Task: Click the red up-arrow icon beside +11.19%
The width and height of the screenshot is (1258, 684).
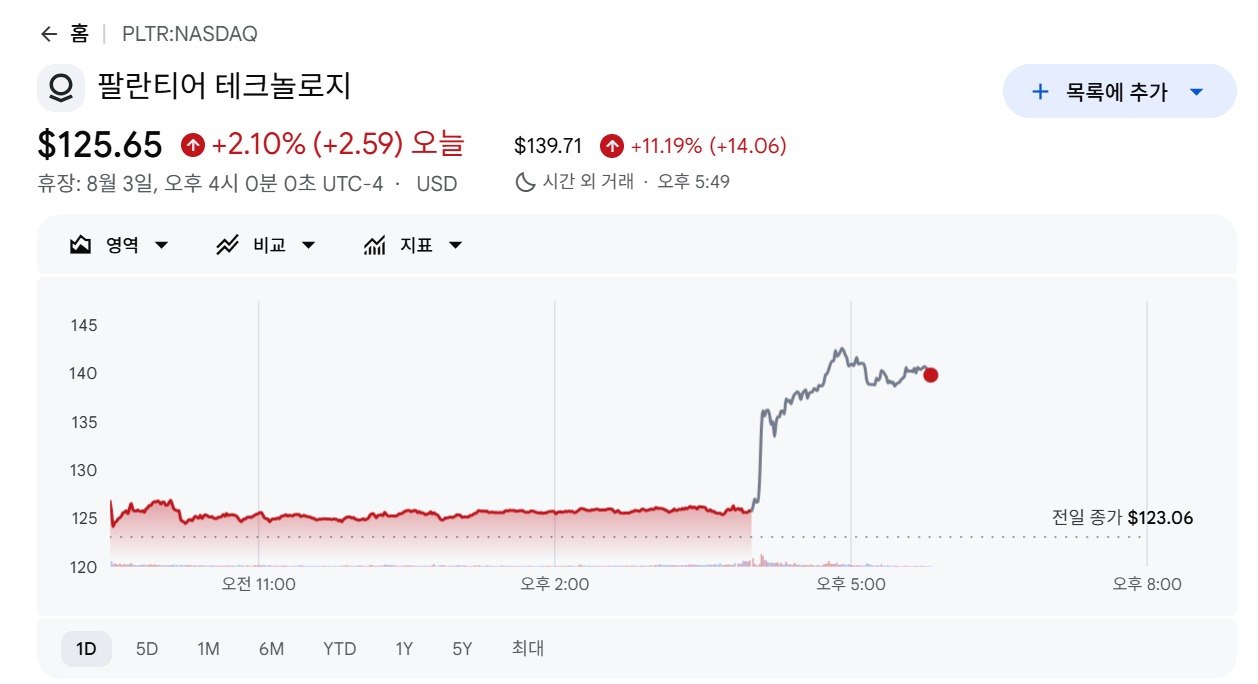Action: [612, 146]
